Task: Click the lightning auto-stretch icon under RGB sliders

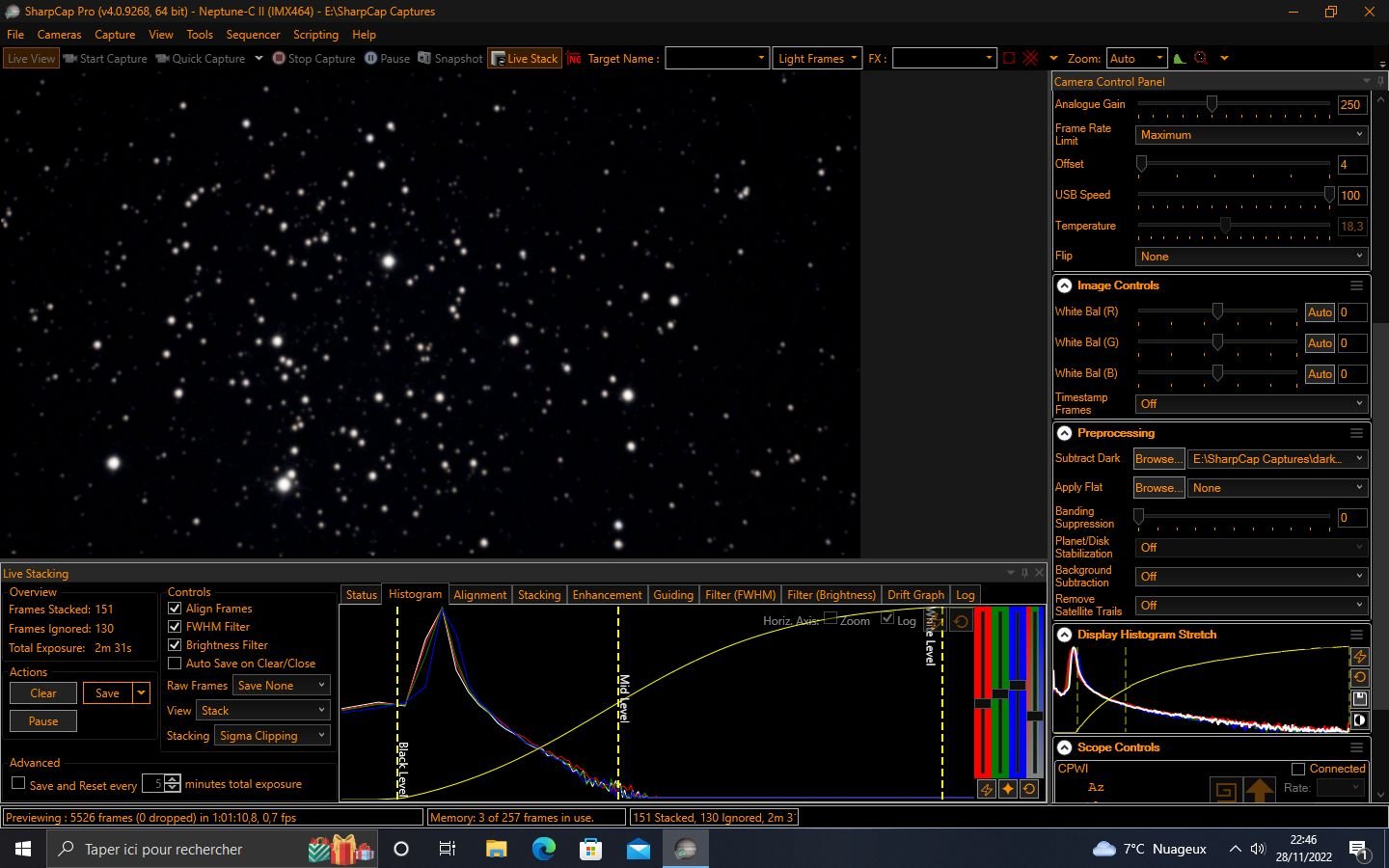Action: click(986, 789)
